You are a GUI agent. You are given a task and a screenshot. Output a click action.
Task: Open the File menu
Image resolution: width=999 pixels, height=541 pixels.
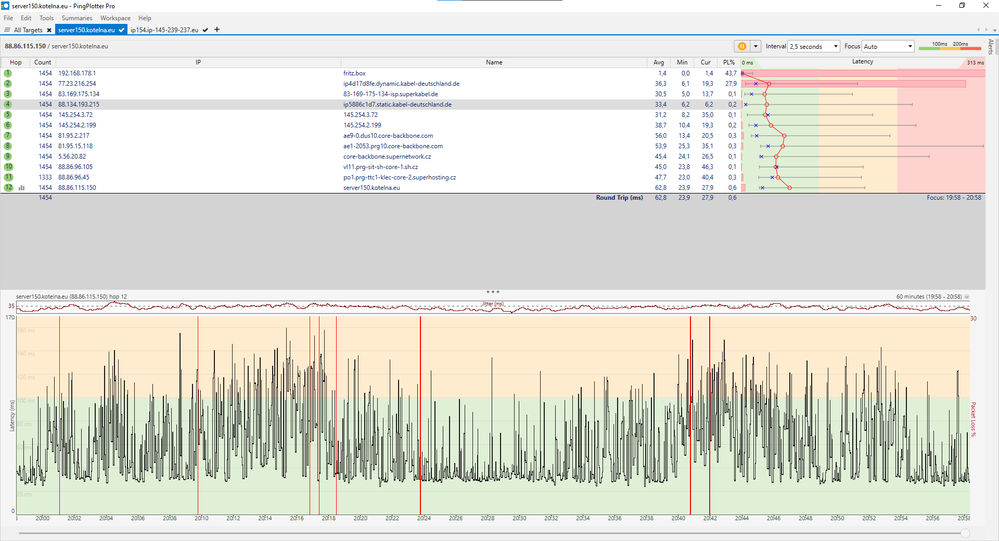pyautogui.click(x=8, y=18)
